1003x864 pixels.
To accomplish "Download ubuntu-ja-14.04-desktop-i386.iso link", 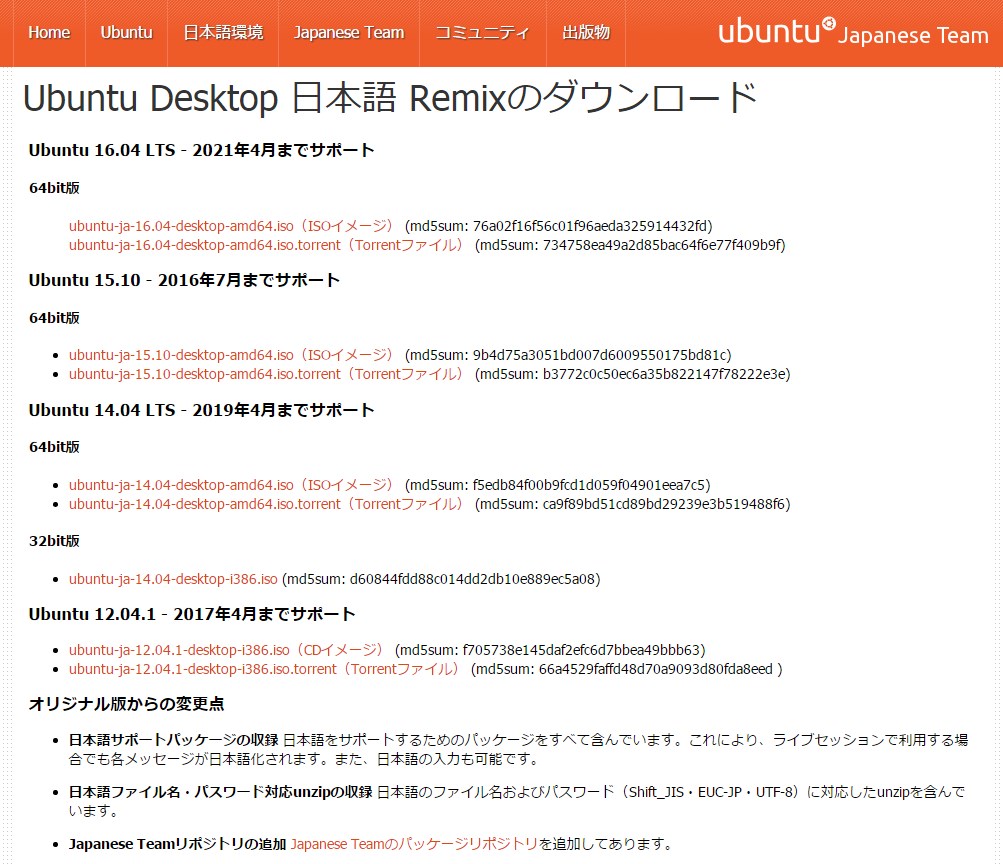I will tap(173, 579).
